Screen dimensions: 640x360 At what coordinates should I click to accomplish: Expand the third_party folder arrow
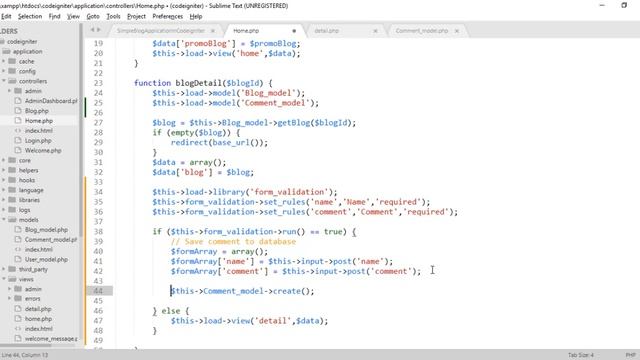4,269
